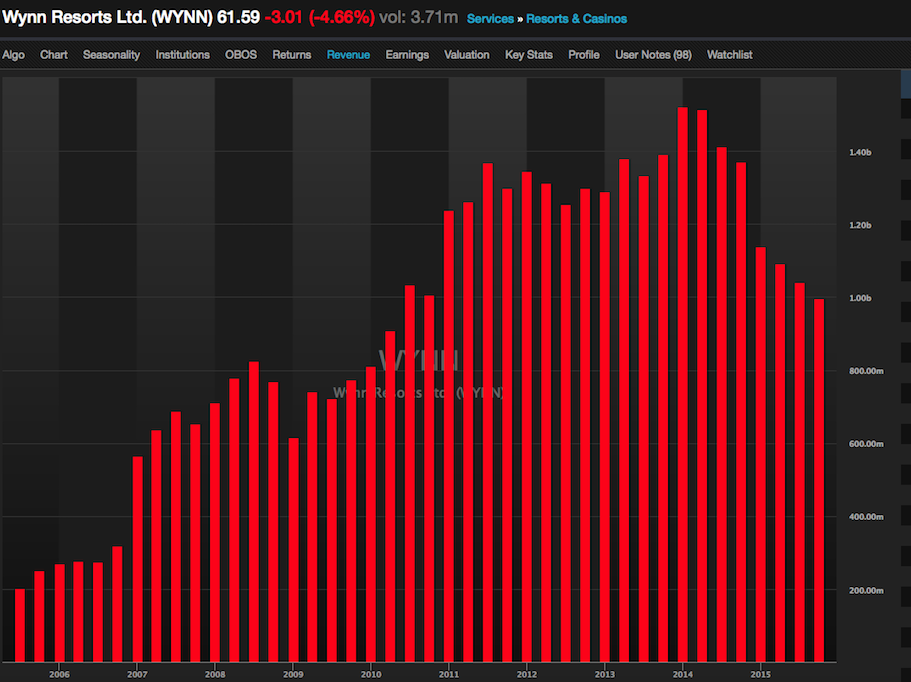911x682 pixels.
Task: Select the -3.01 (-4.66%) price change
Action: point(320,17)
